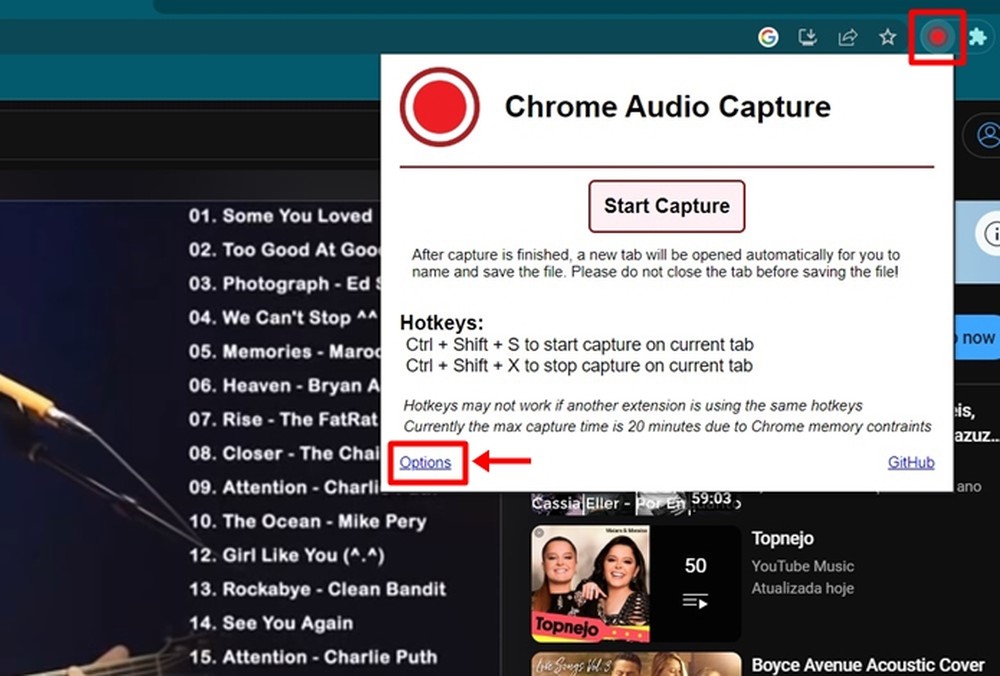Click the Topnejo playlist title text
Viewport: 1000px width, 676px height.
click(x=783, y=538)
